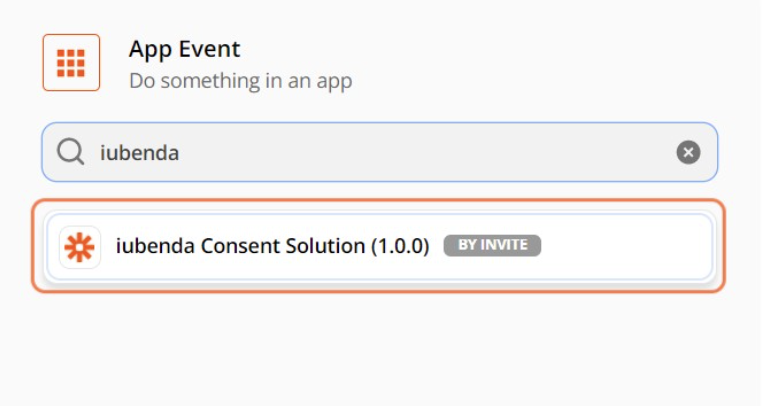Click the magnifying glass search icon
764x406 pixels.
coord(70,152)
